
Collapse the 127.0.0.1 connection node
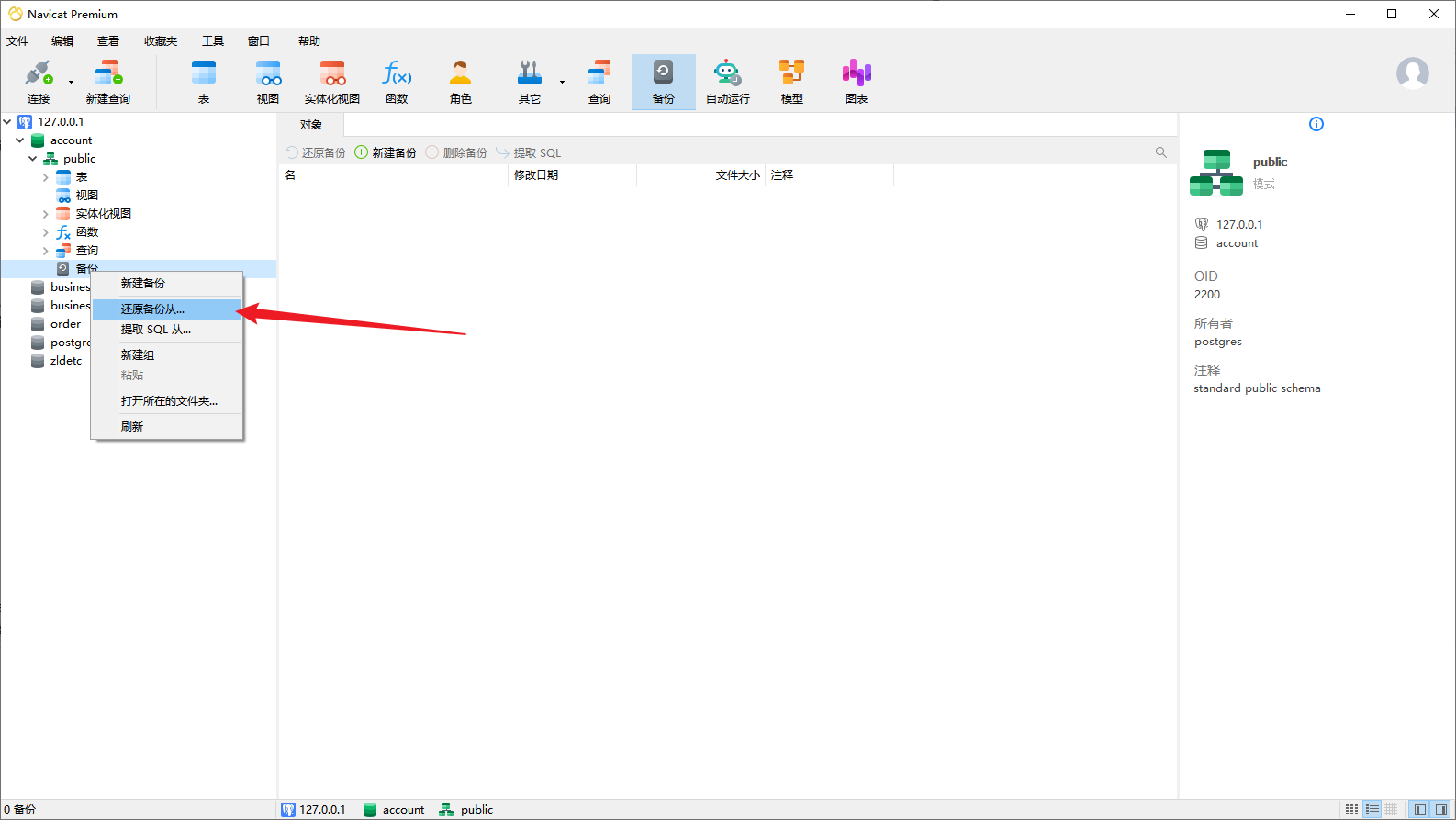point(7,121)
